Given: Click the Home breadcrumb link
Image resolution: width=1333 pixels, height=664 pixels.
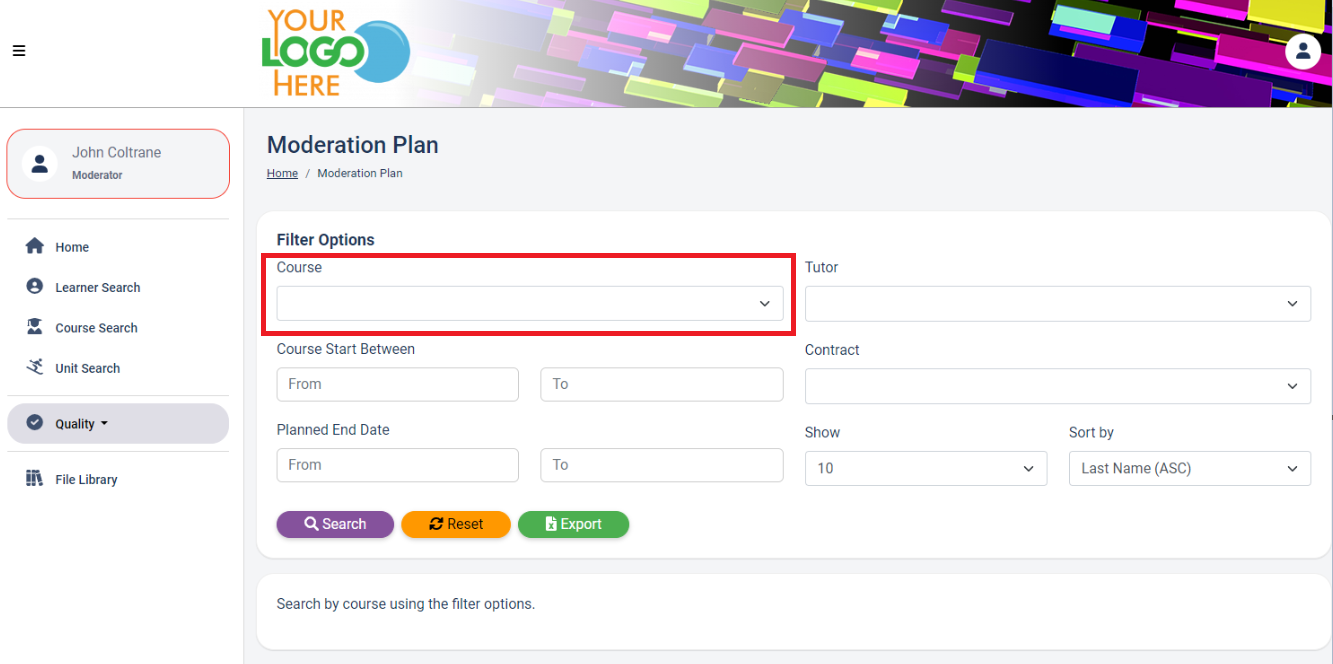Looking at the screenshot, I should click(x=282, y=173).
